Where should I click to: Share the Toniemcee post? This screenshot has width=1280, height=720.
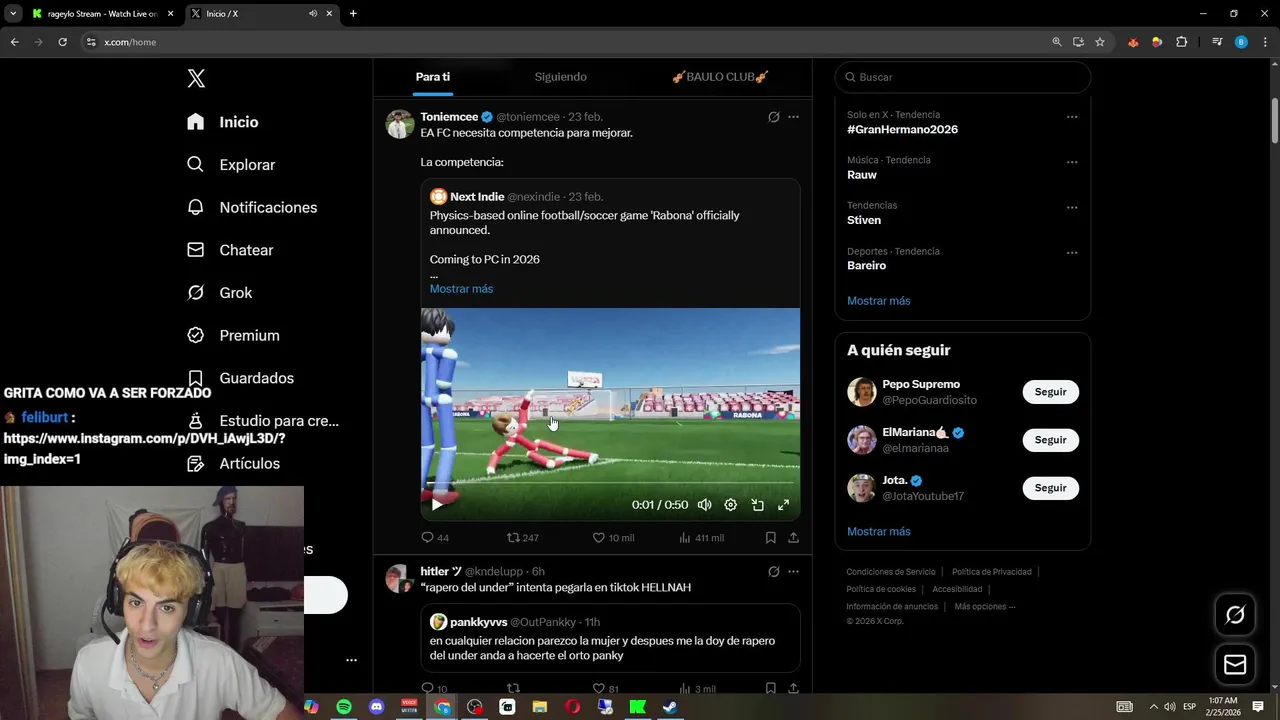[793, 538]
